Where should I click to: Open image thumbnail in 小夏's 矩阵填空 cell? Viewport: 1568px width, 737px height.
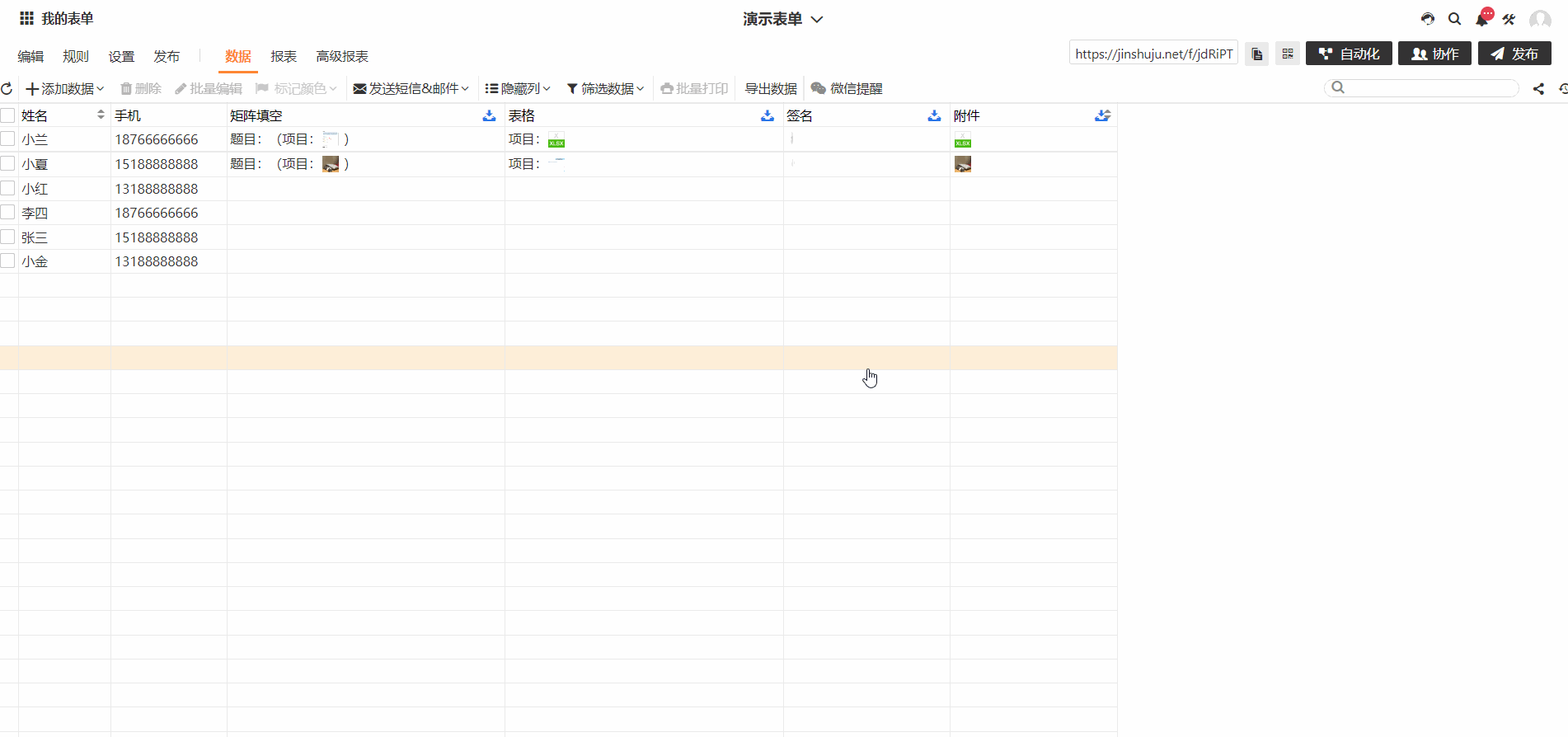[331, 164]
